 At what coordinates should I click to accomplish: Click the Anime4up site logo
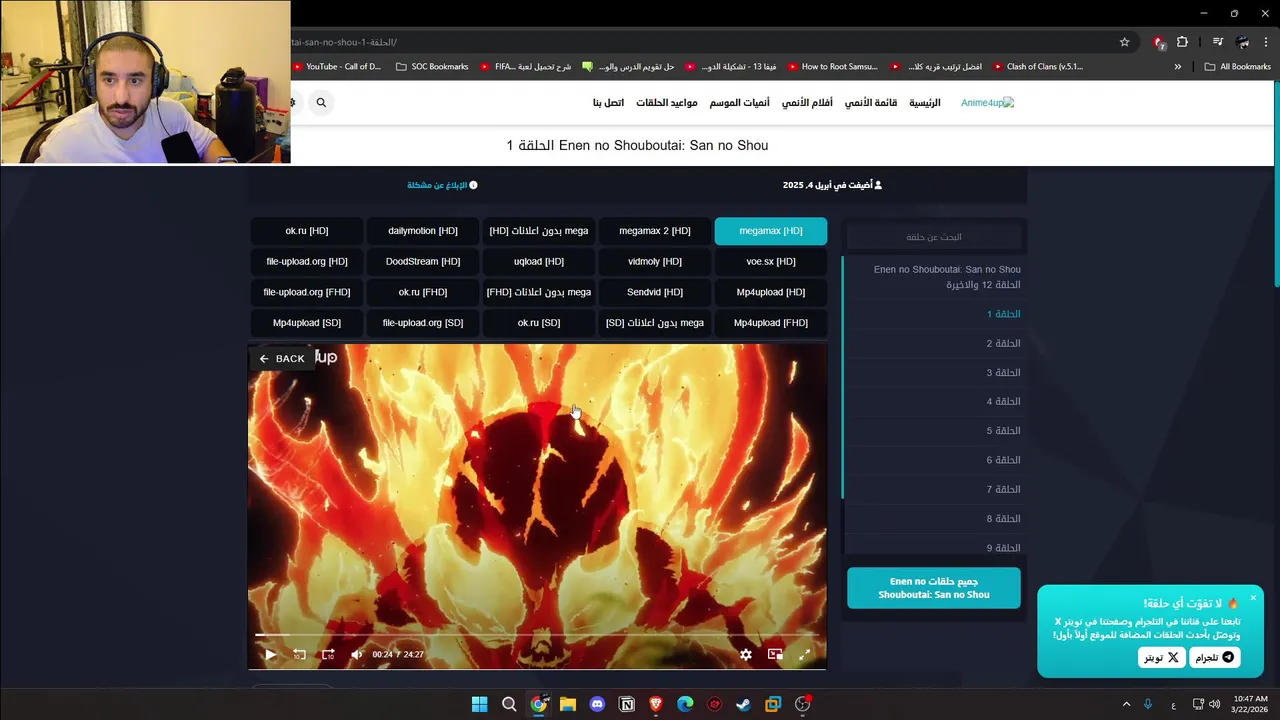click(x=987, y=103)
